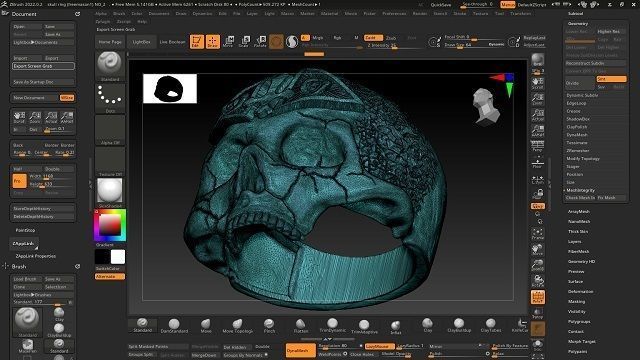This screenshot has width=640, height=360.
Task: Click the sculptris pro swirl icon
Action: [292, 42]
